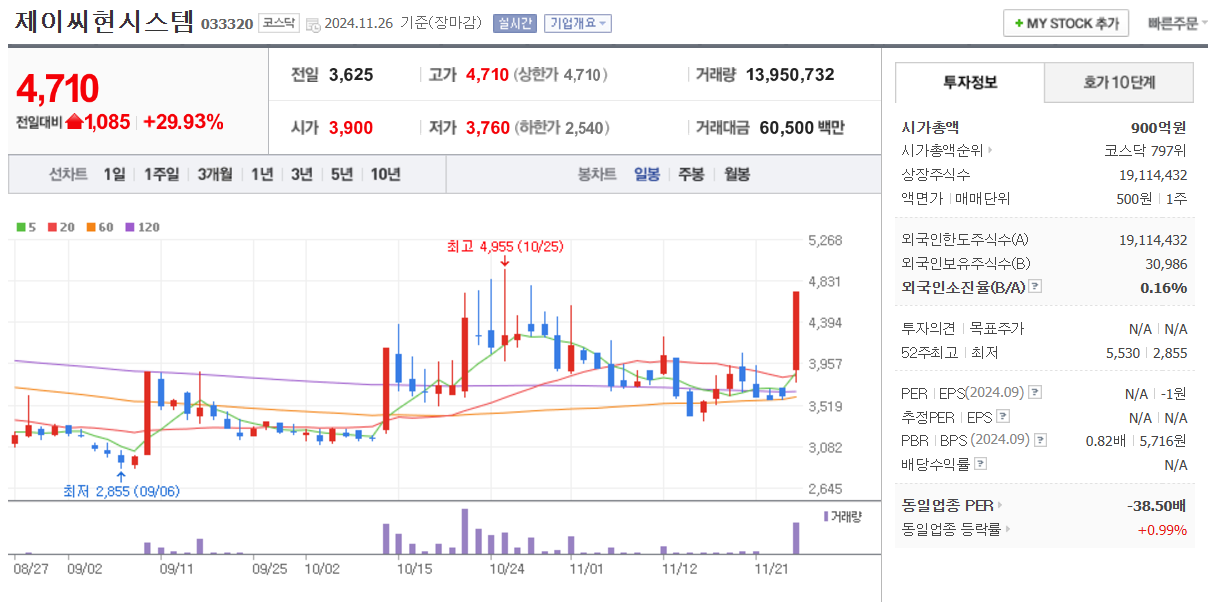The height and width of the screenshot is (602, 1209).
Task: Click the 코스닥 market badge
Action: [278, 23]
